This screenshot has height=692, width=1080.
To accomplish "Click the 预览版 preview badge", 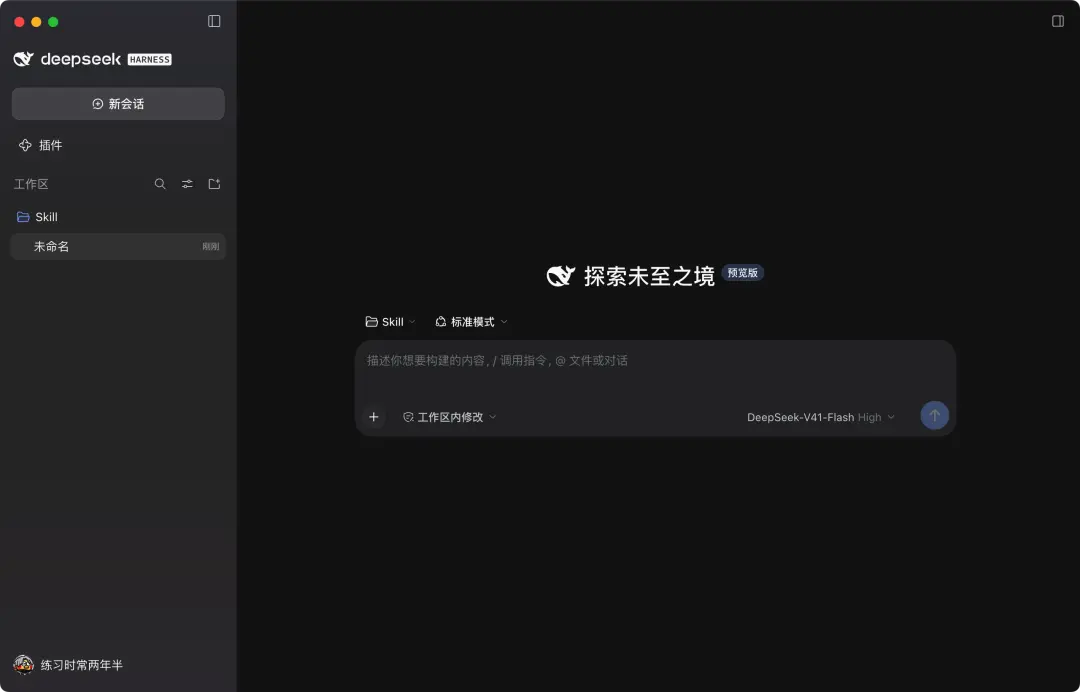I will click(742, 273).
